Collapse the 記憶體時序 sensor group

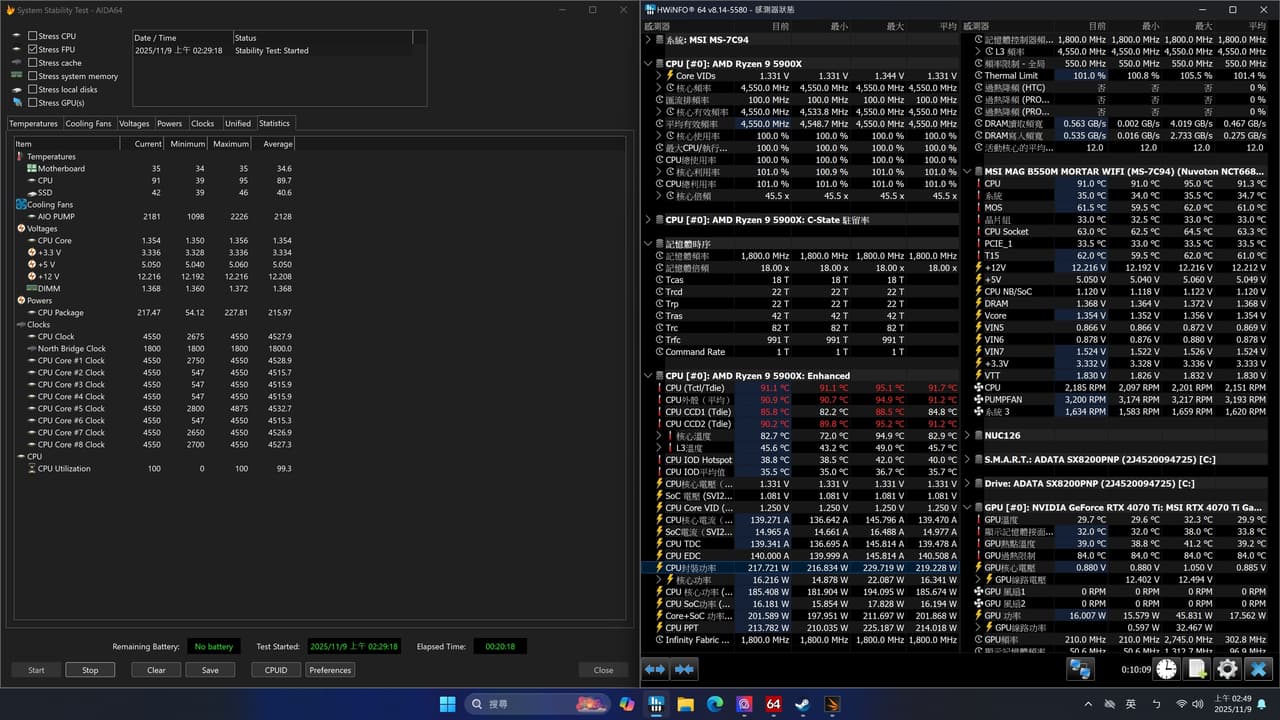(649, 244)
